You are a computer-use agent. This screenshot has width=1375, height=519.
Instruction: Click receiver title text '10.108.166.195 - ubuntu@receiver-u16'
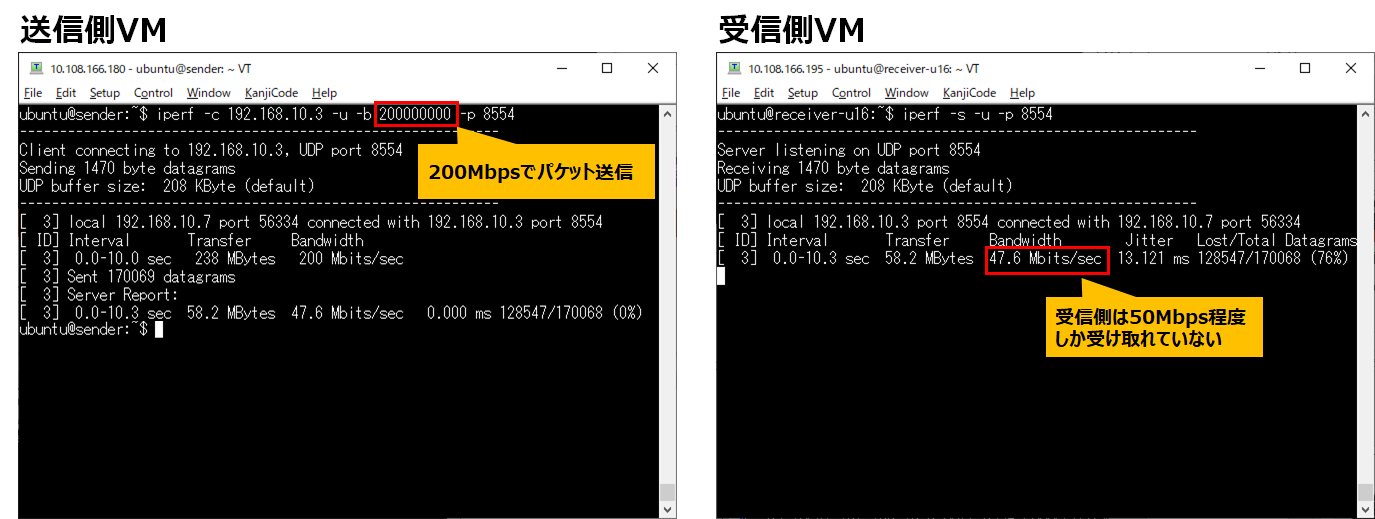(849, 69)
